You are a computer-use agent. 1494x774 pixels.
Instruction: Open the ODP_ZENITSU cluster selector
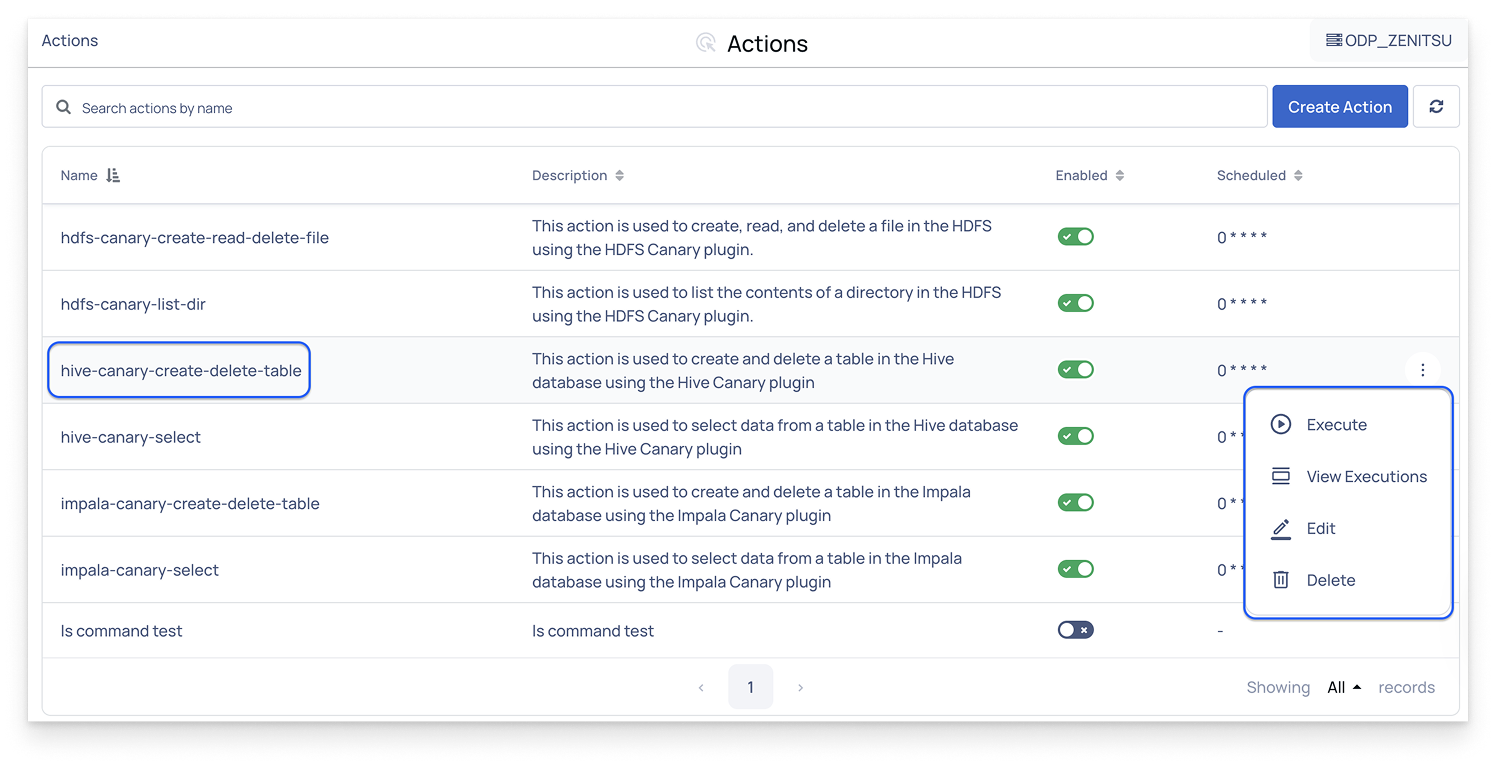click(1388, 41)
